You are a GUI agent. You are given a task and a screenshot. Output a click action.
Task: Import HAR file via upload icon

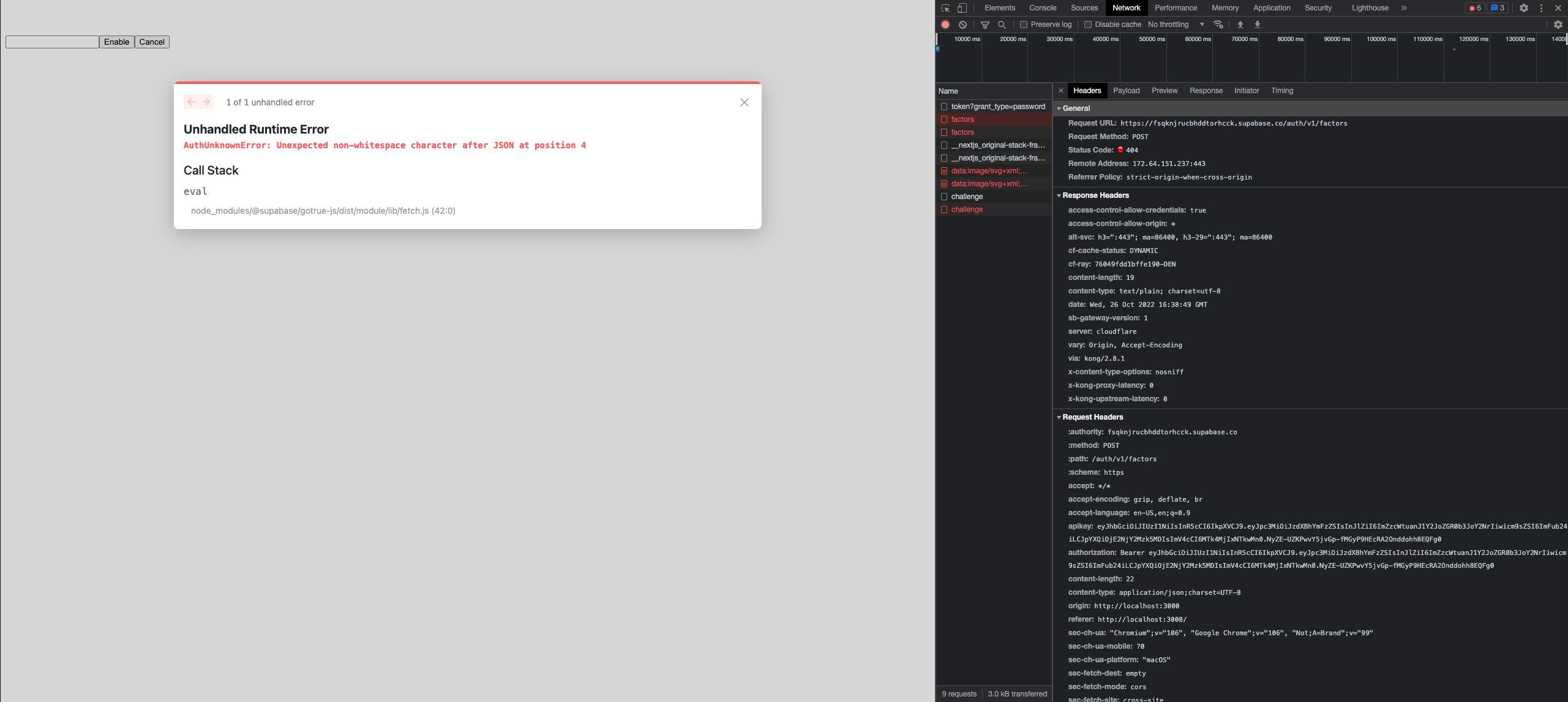pos(1240,24)
